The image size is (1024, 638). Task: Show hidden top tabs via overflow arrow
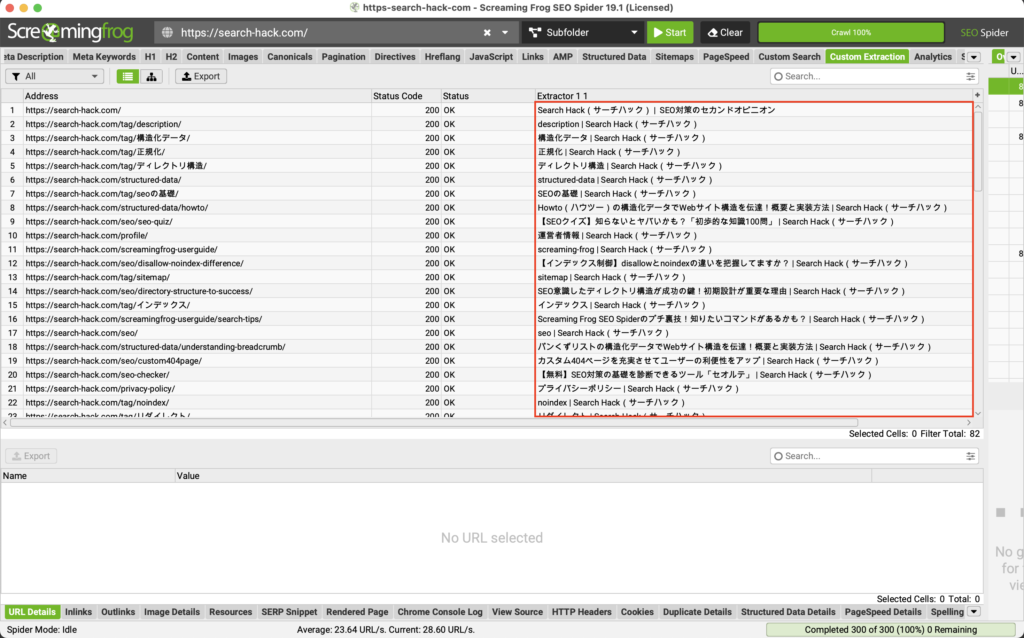coord(974,57)
